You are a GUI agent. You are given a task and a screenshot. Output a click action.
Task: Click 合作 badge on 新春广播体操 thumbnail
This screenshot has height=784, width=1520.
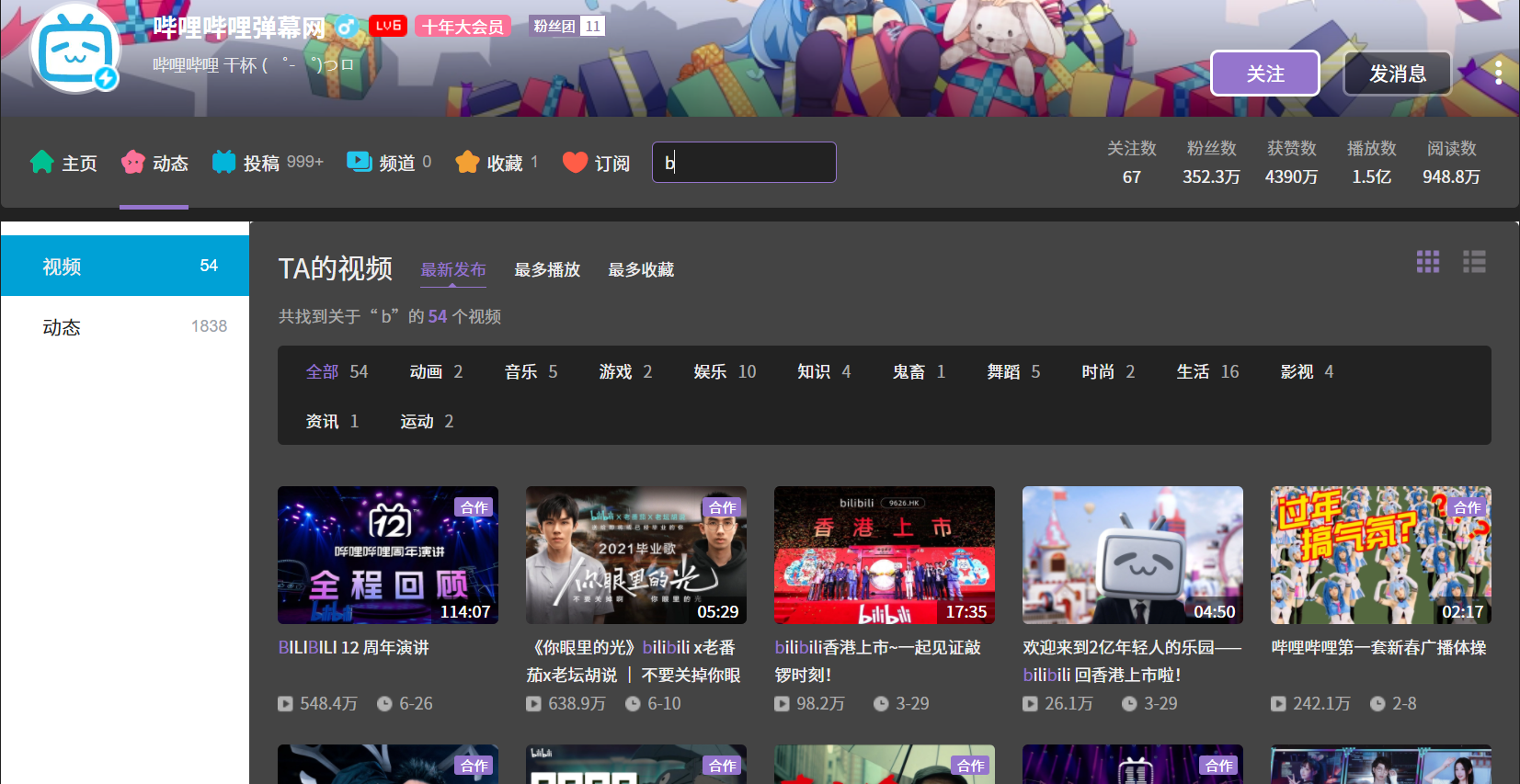[x=1467, y=507]
